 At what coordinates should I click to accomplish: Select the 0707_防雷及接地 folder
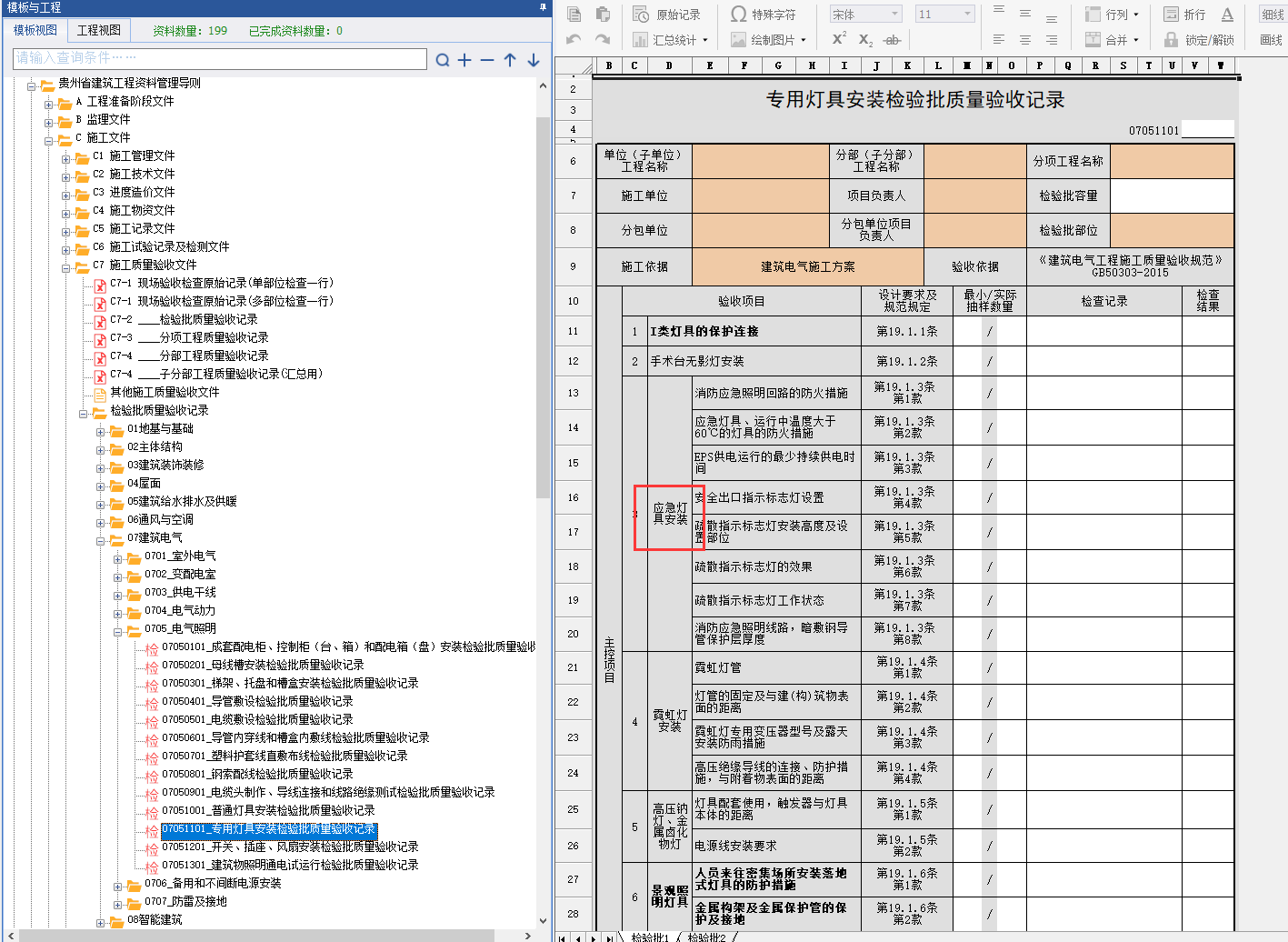point(185,901)
